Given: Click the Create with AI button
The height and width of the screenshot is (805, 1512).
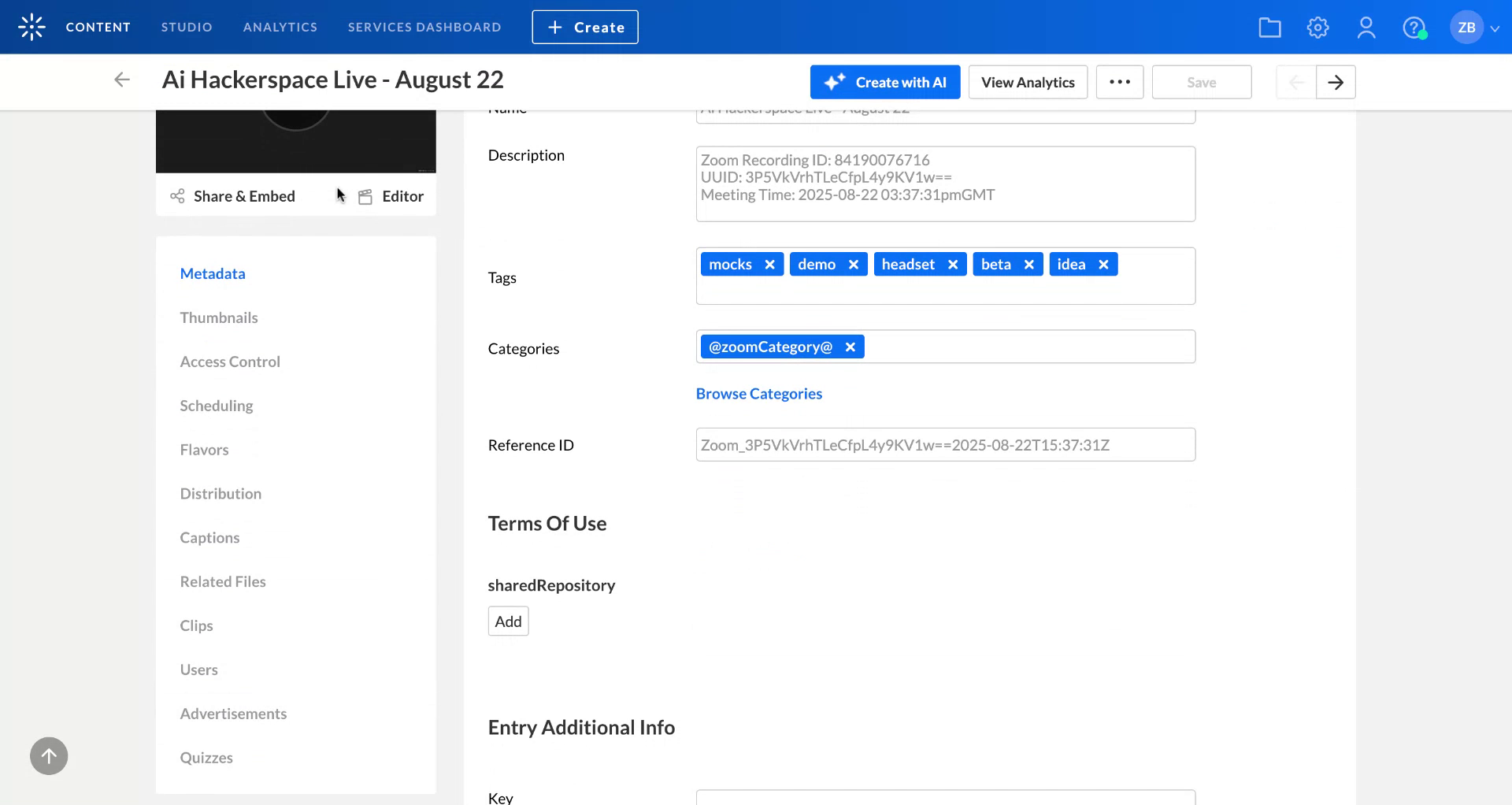Looking at the screenshot, I should (884, 82).
